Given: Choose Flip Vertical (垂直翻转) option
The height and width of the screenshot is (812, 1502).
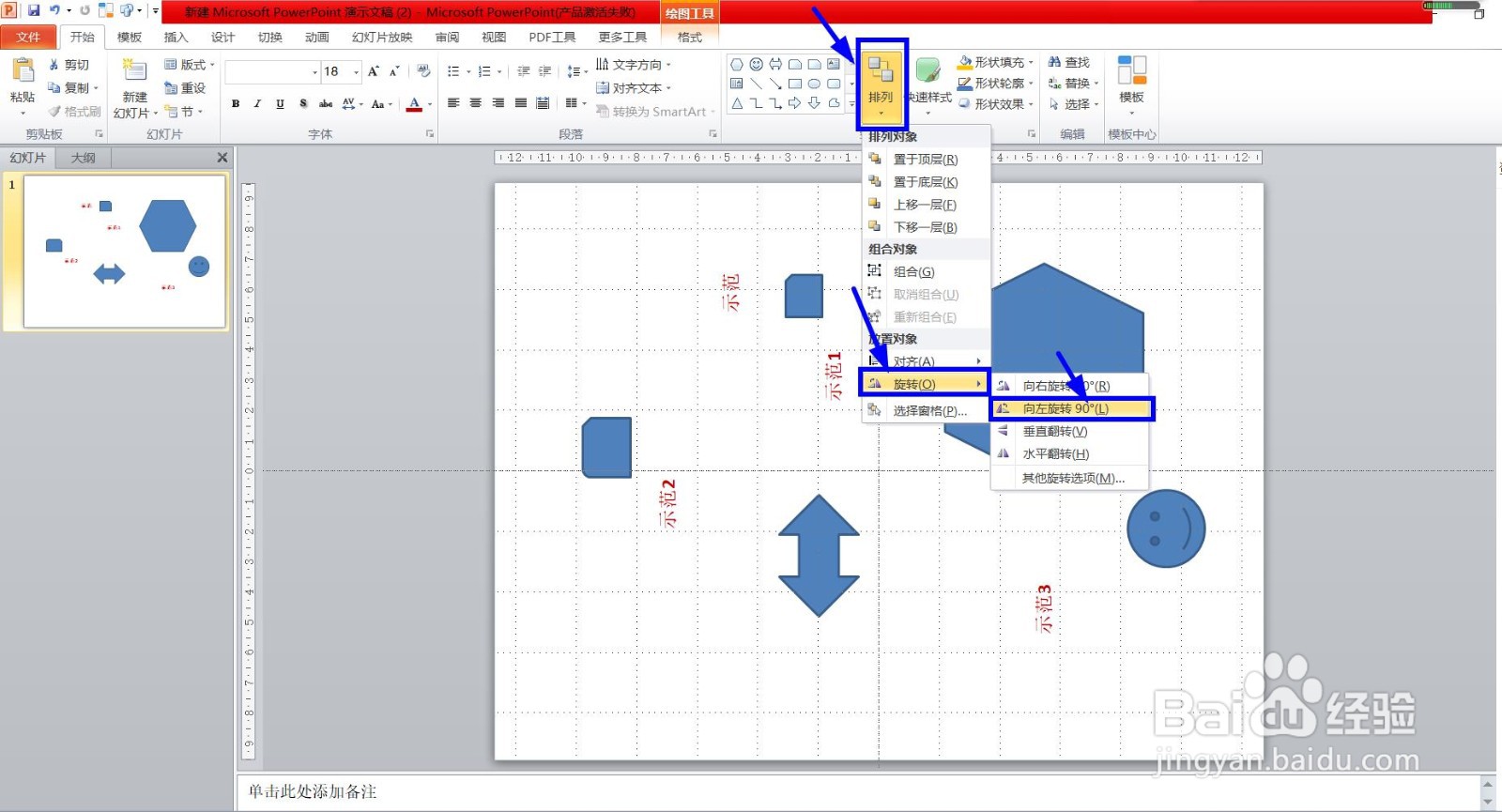Looking at the screenshot, I should click(x=1071, y=432).
